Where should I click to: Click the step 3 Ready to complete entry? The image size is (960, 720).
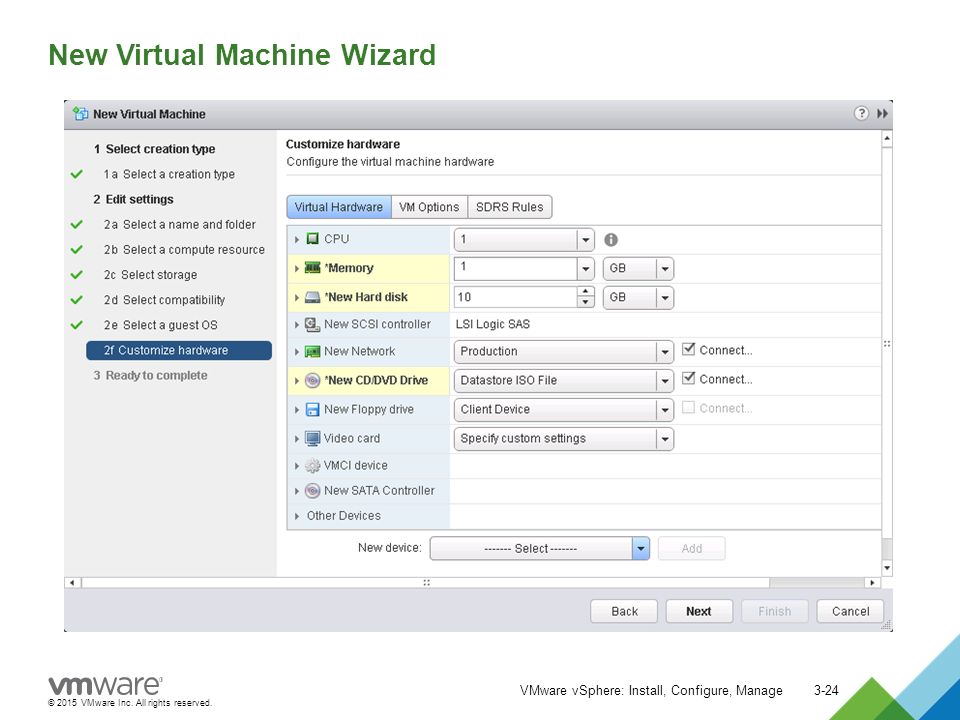tap(151, 375)
